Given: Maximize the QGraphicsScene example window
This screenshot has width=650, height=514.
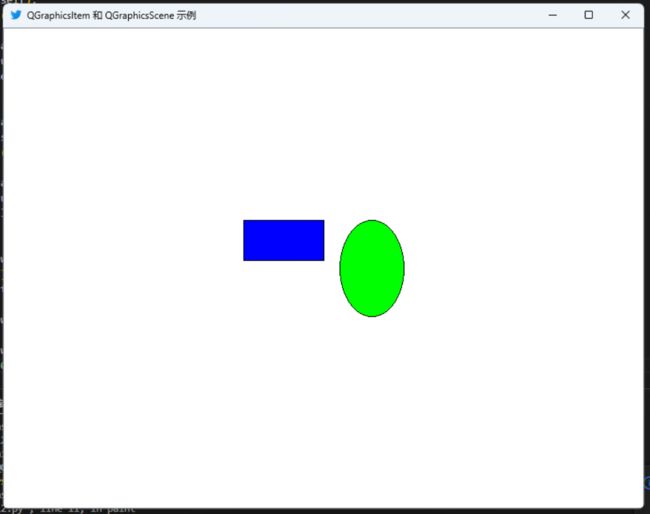Looking at the screenshot, I should (588, 15).
